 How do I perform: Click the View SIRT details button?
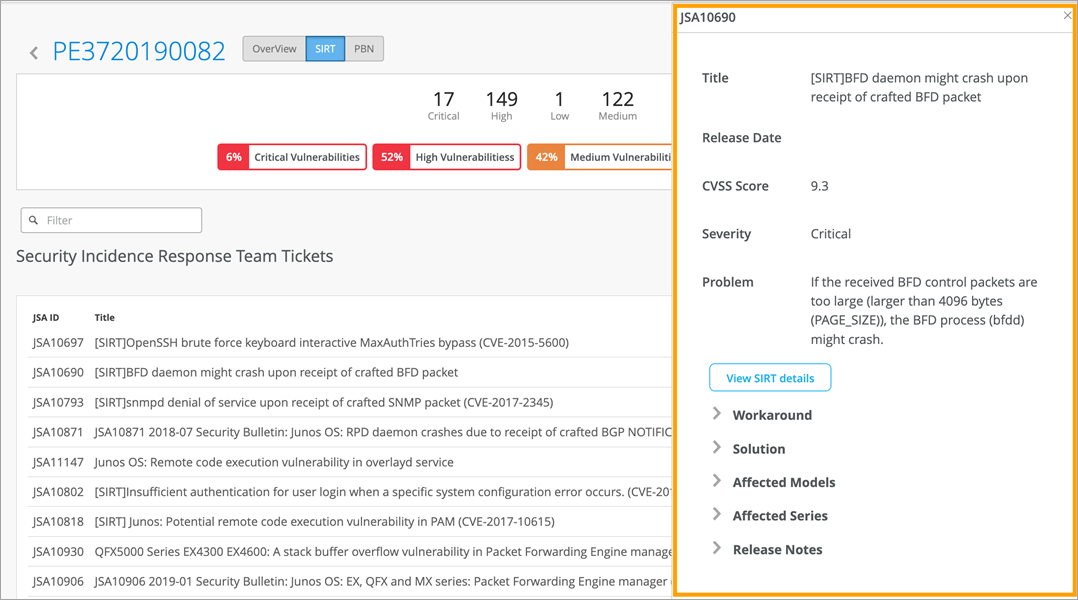tap(770, 378)
